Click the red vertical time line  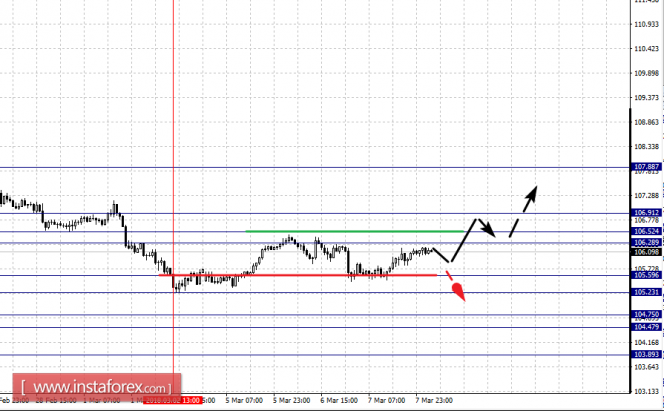point(173,190)
